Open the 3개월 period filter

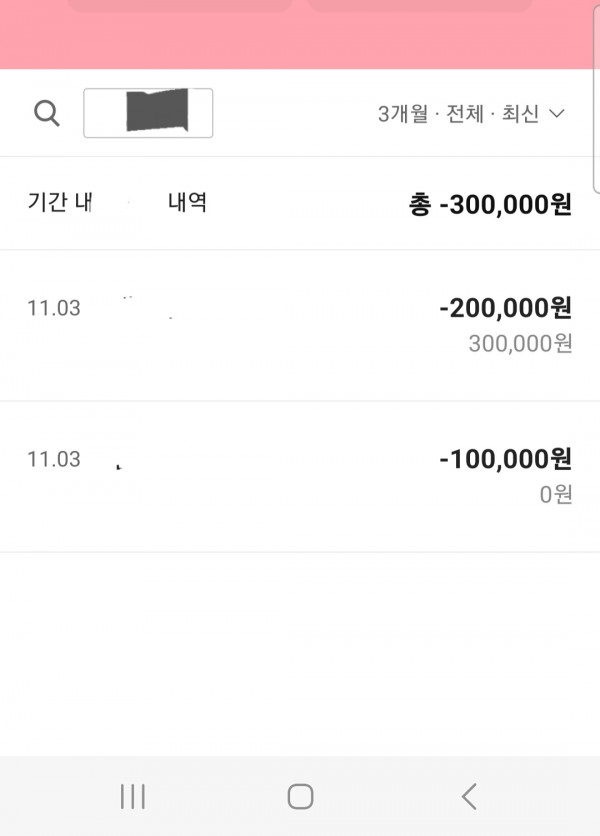[x=403, y=114]
